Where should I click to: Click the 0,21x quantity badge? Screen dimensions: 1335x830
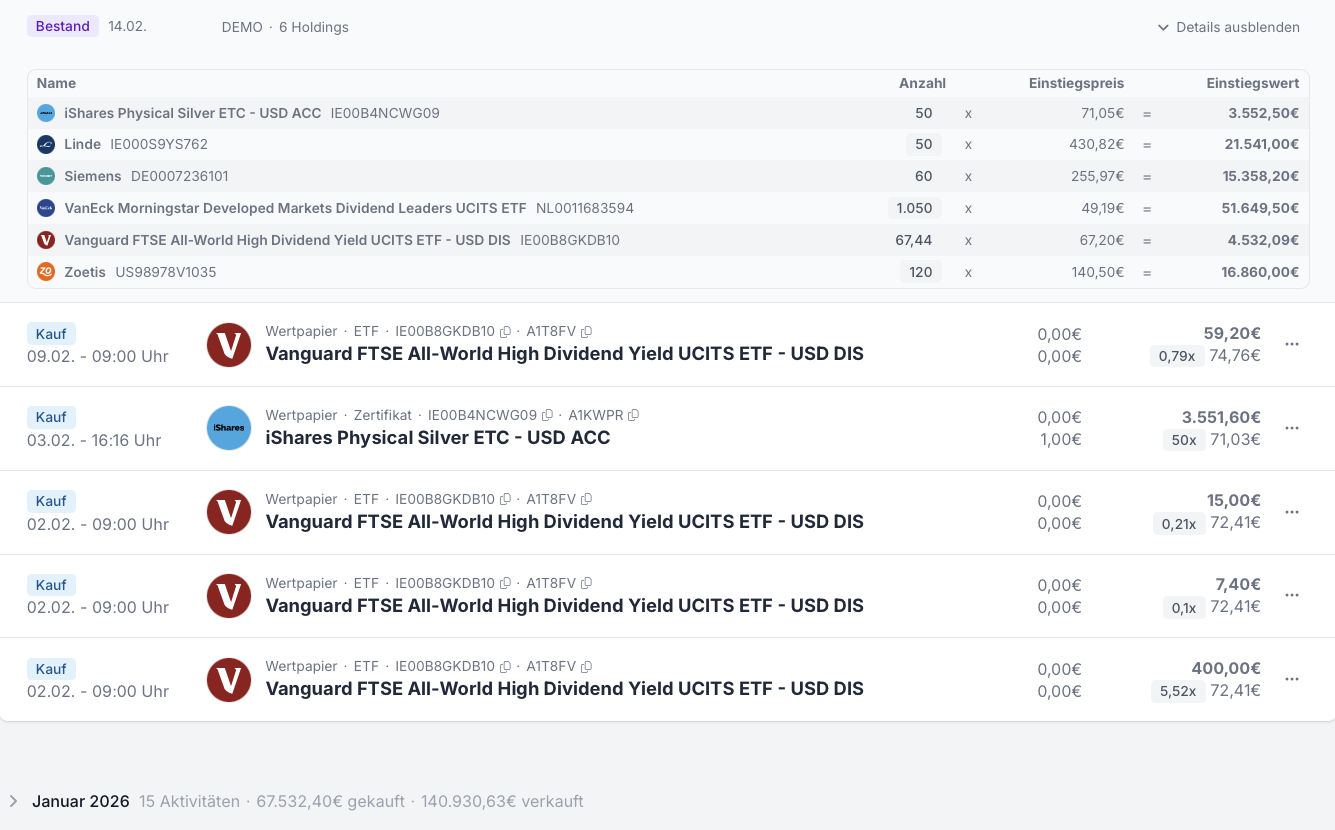(1178, 523)
